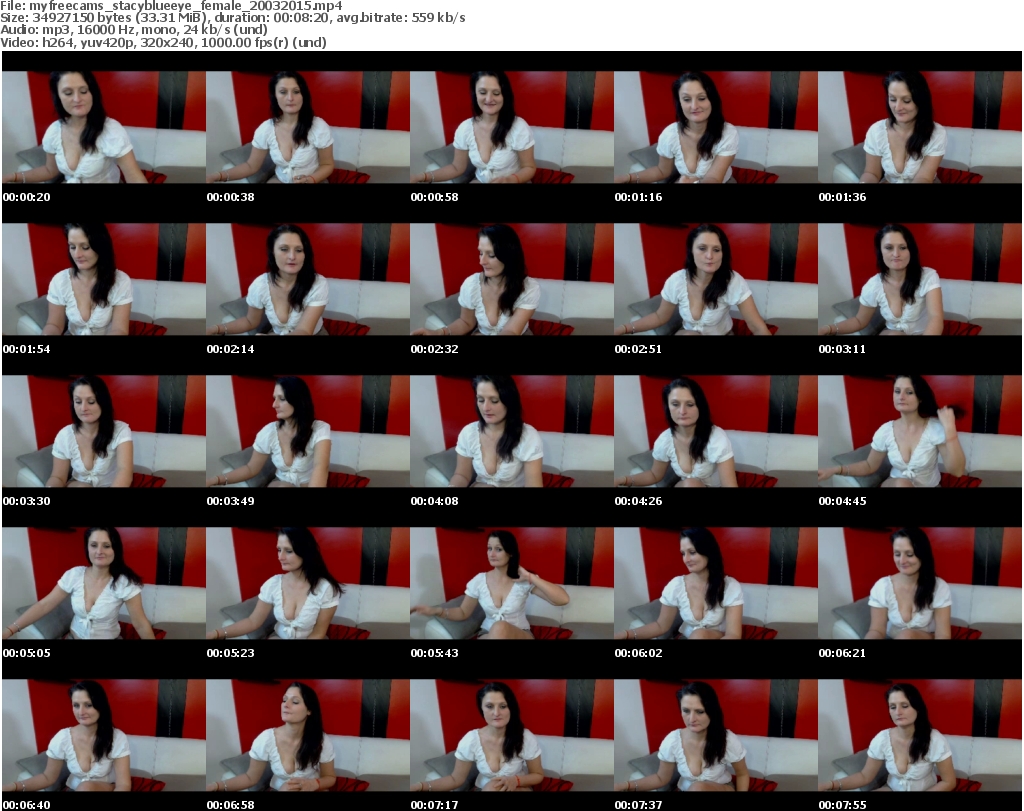Click the 00:02:32 timestamp label
The image size is (1024, 811).
(434, 349)
